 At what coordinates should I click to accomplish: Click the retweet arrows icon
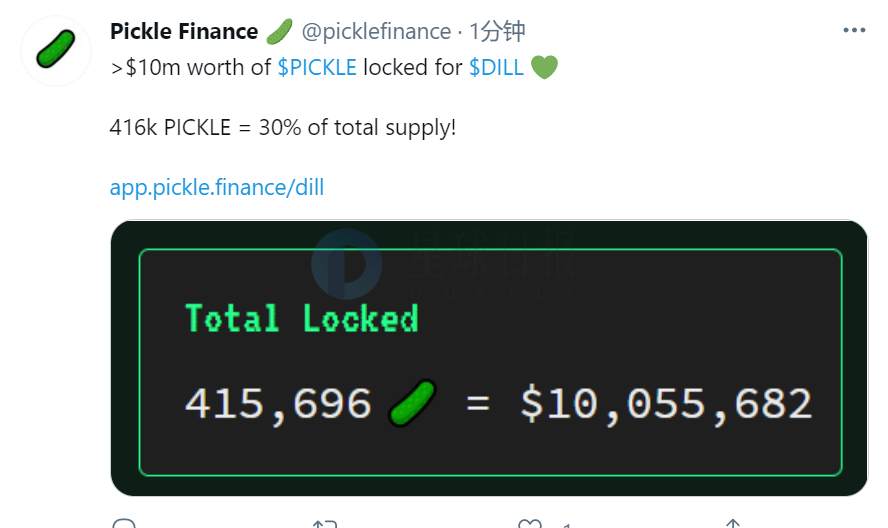tap(325, 523)
